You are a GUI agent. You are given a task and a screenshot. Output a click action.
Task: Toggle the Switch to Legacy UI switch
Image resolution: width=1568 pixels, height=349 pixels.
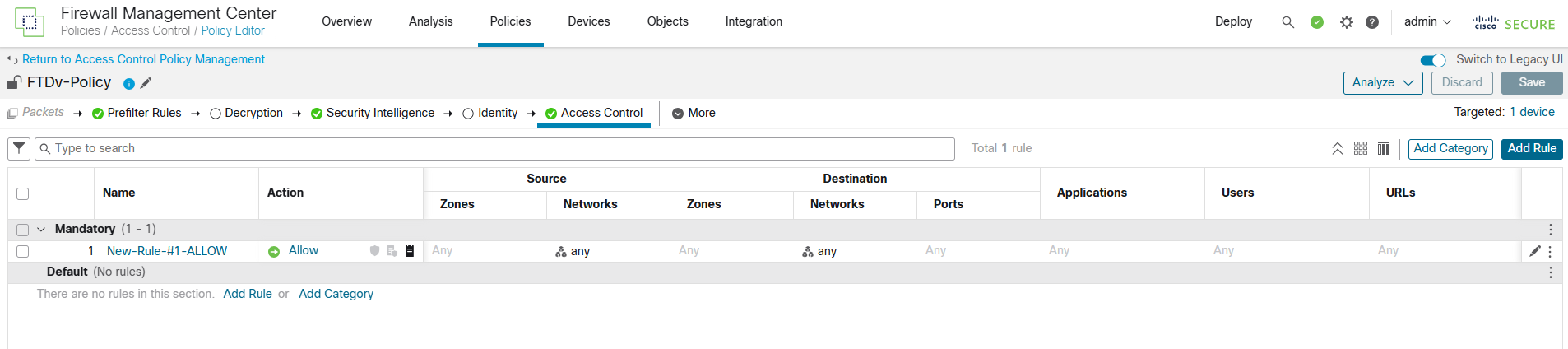(1432, 60)
